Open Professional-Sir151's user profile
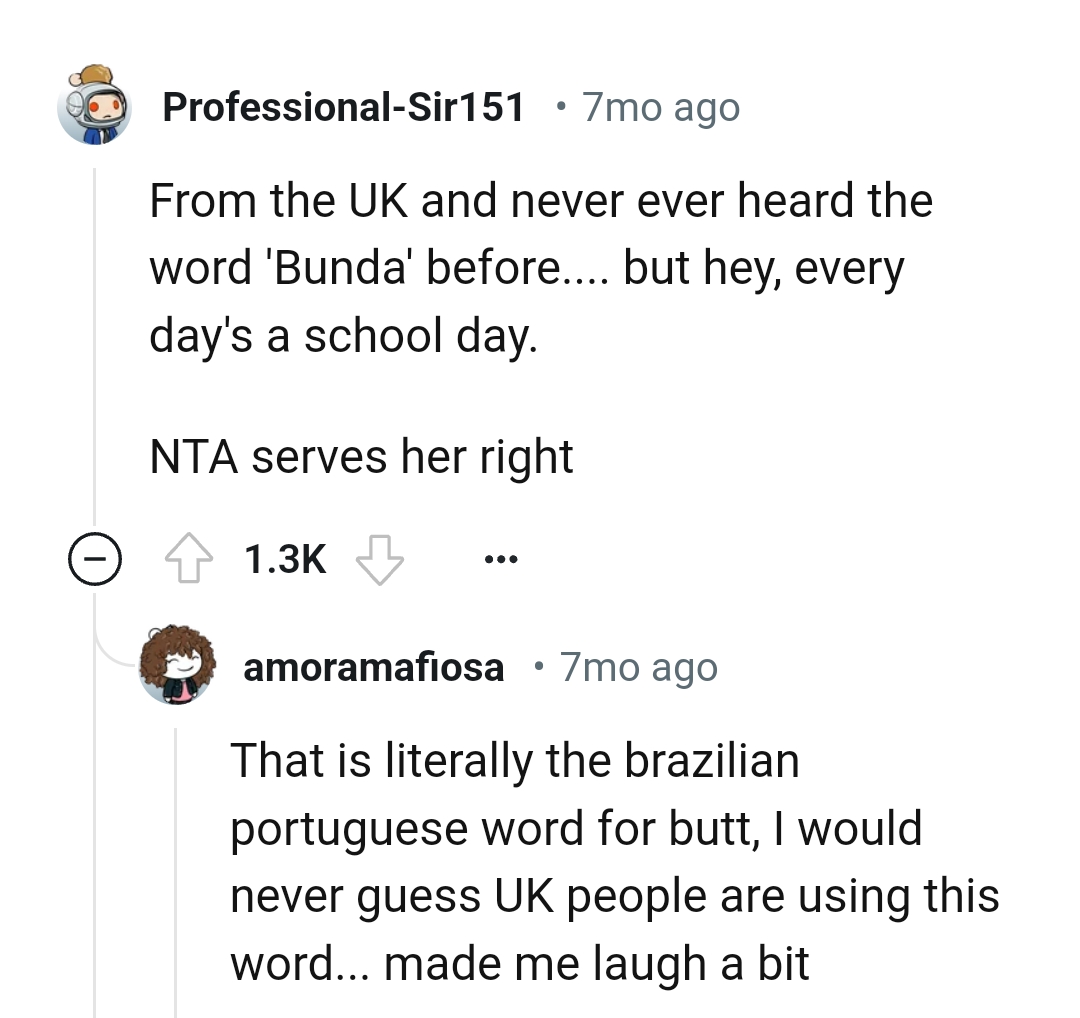This screenshot has width=1080, height=1018. tap(343, 105)
